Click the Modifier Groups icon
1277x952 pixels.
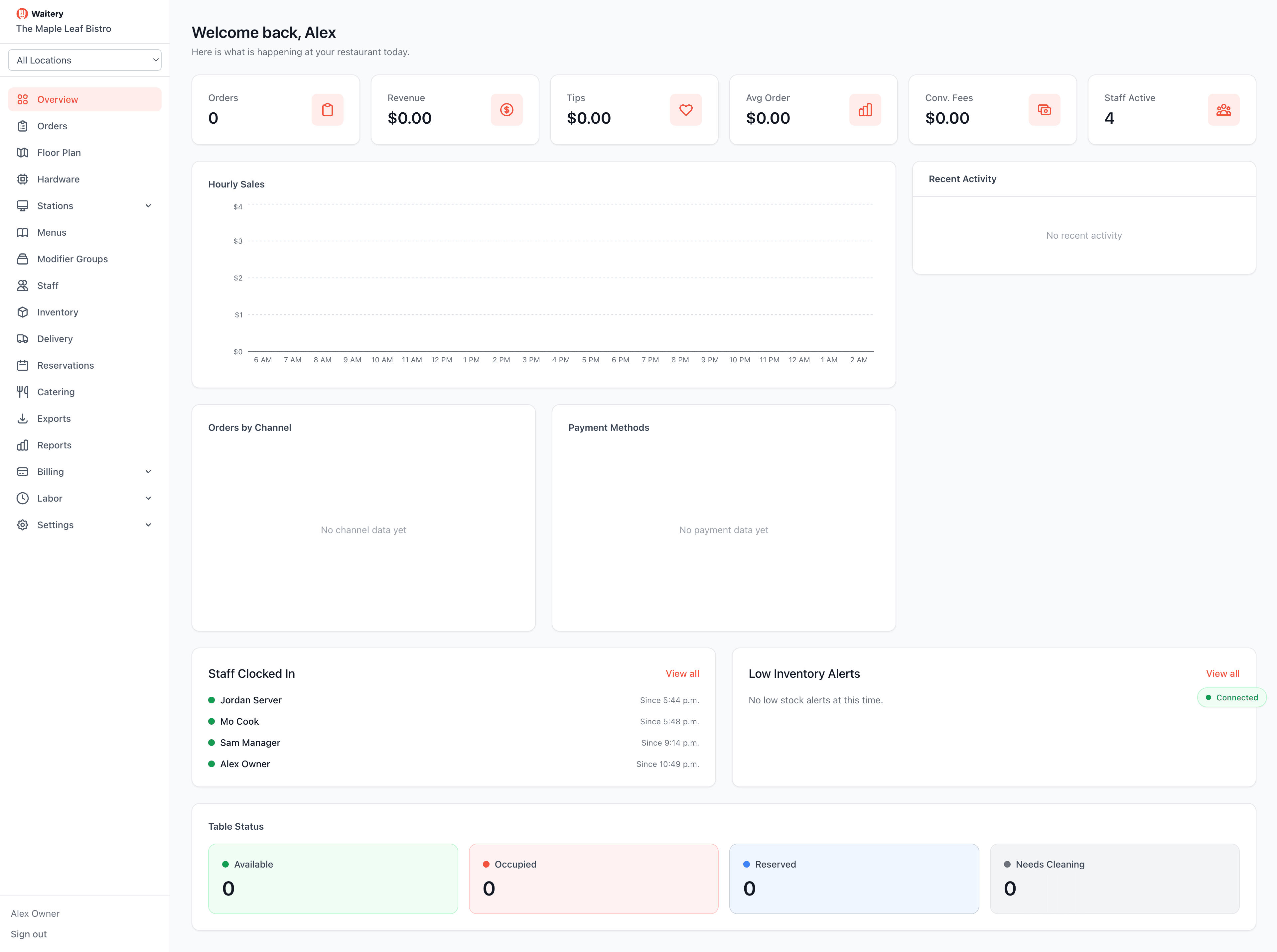[23, 259]
